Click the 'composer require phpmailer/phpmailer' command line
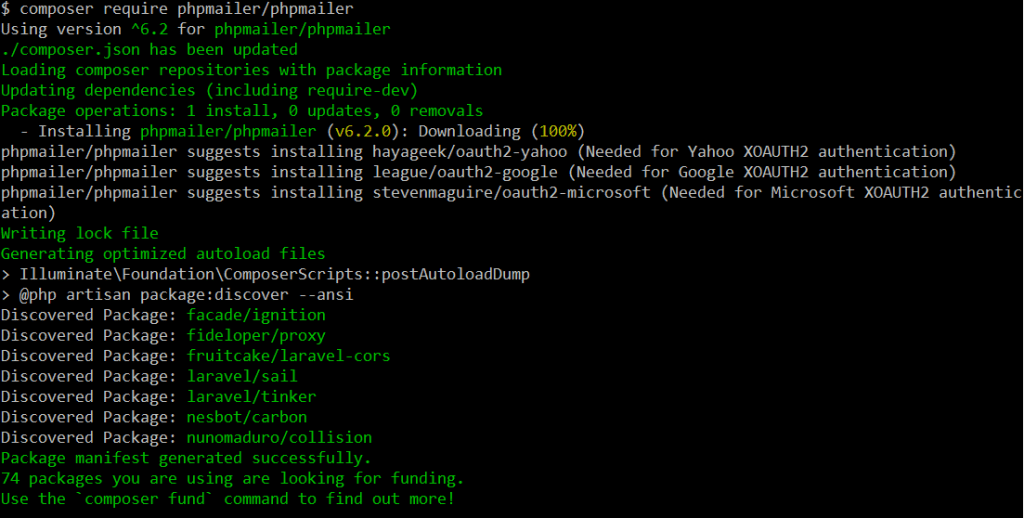1024x518 pixels. [x=177, y=9]
